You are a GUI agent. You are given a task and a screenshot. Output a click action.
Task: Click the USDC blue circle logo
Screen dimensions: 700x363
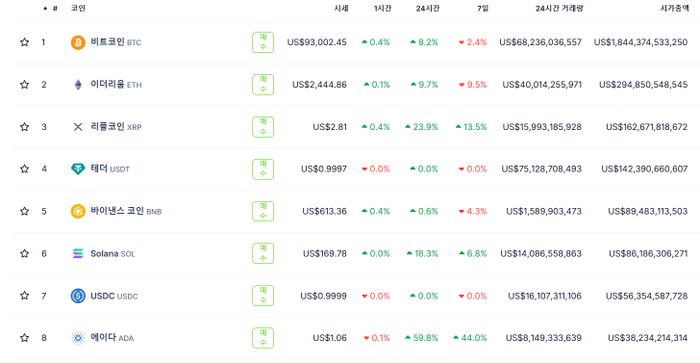tap(78, 296)
